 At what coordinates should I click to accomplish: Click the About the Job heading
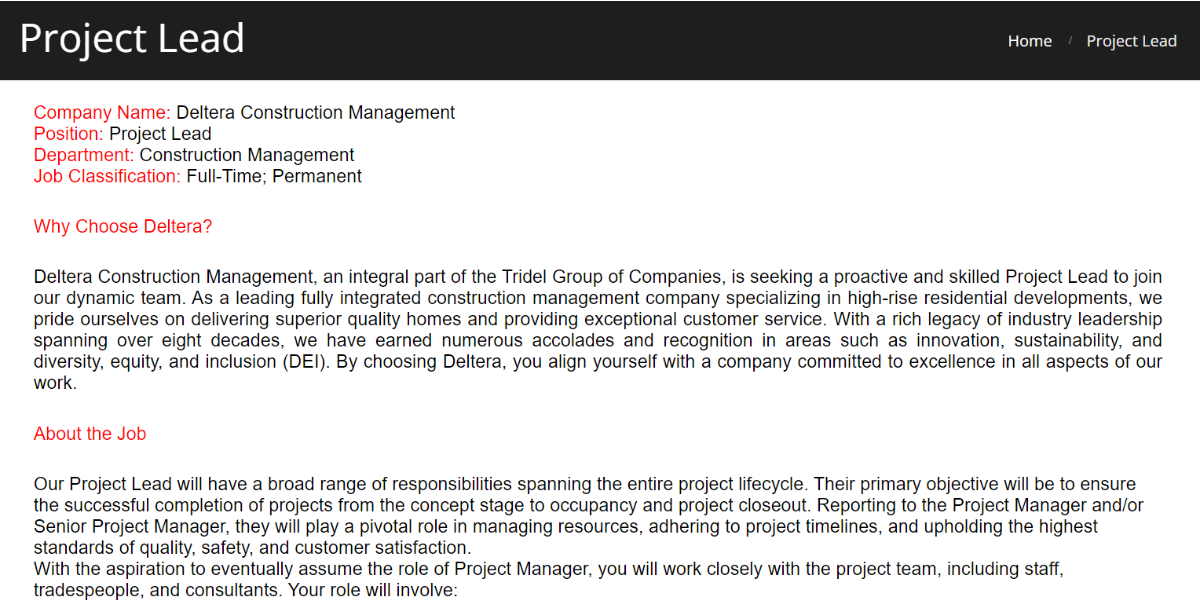[x=90, y=434]
